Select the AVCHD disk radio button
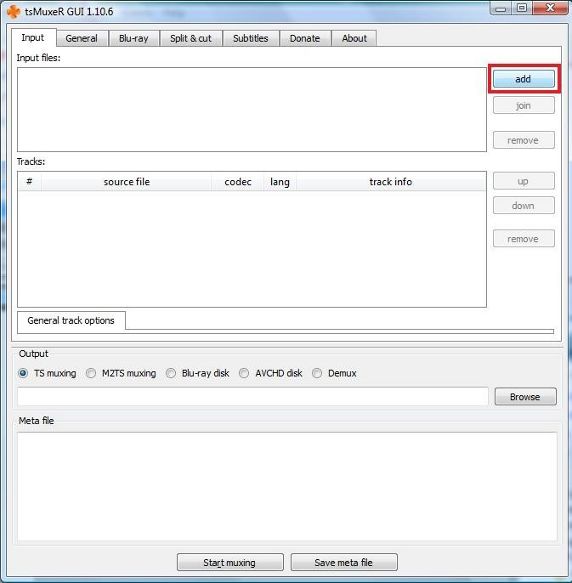 244,373
